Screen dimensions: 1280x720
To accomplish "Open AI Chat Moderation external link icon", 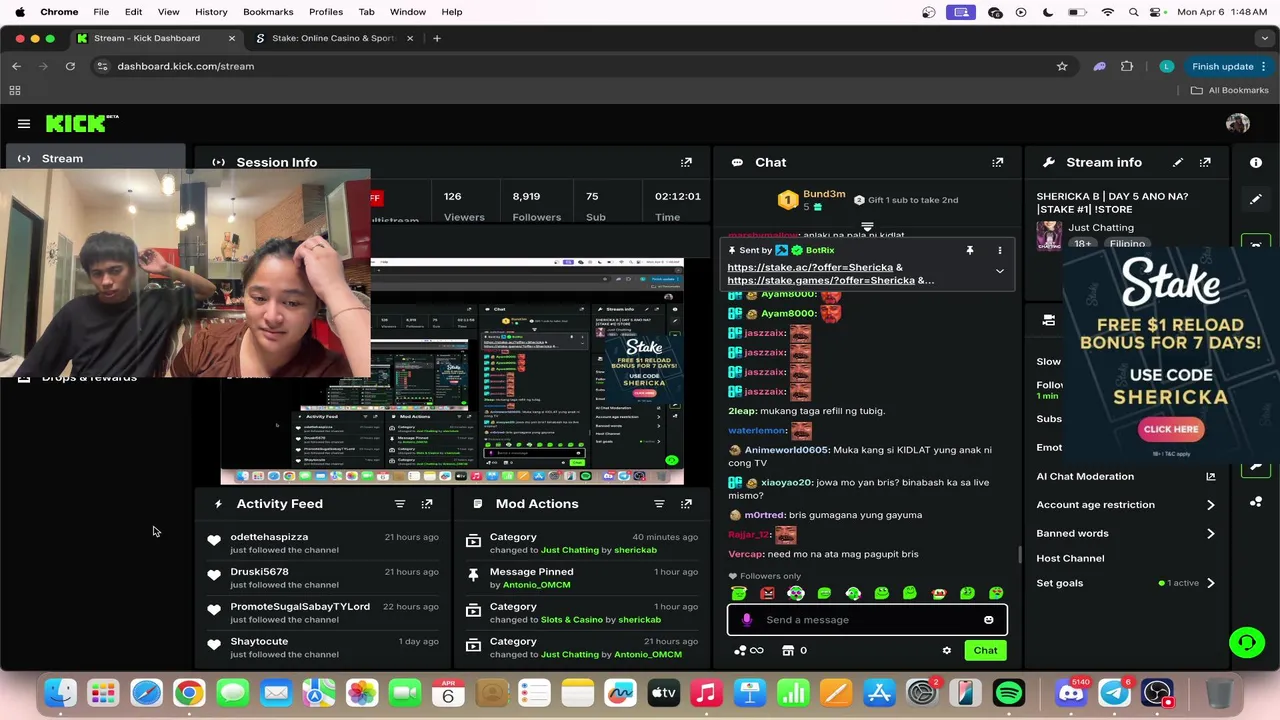I will (x=1210, y=477).
